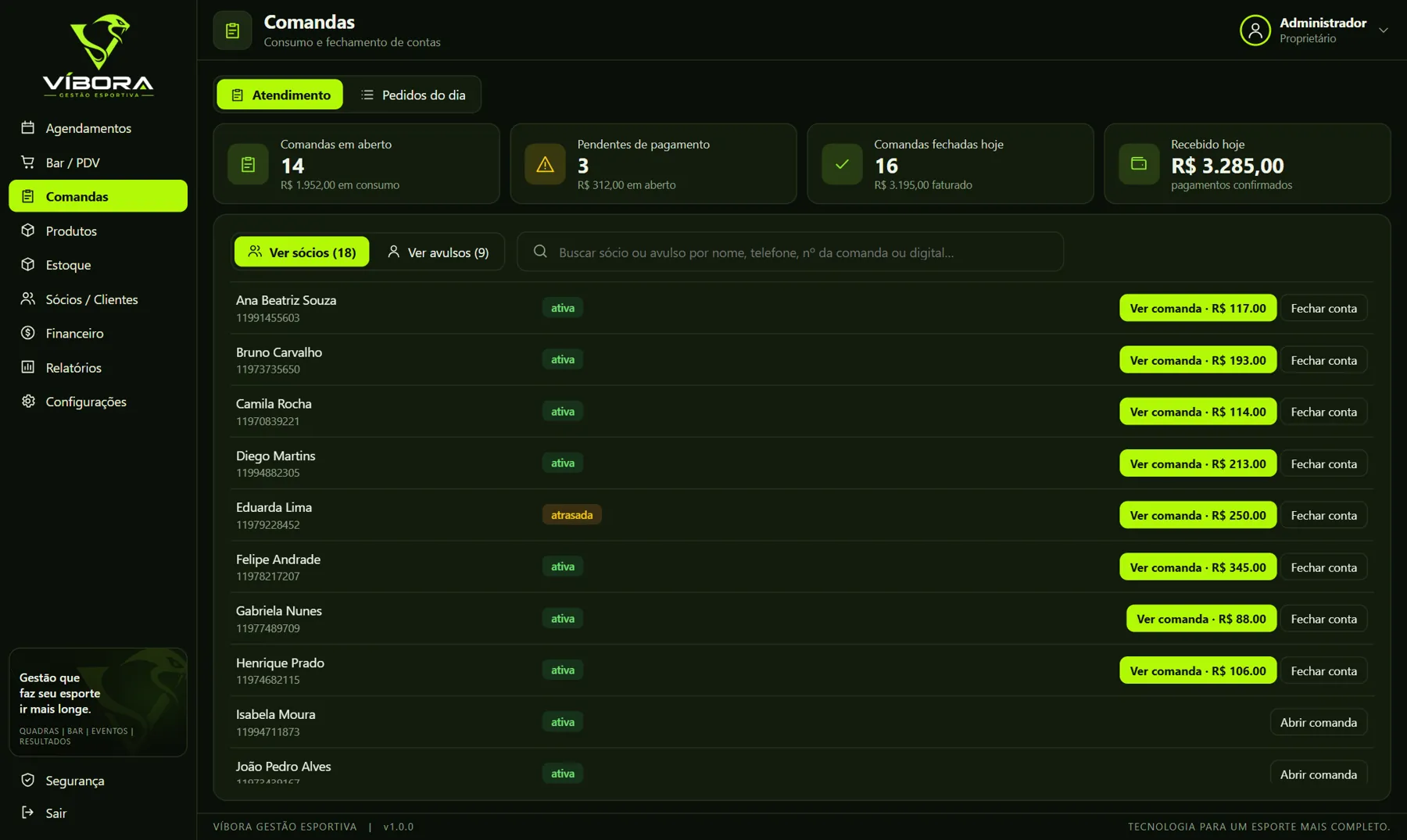Click the Agendamentos calendar icon
The height and width of the screenshot is (840, 1407).
click(x=28, y=127)
